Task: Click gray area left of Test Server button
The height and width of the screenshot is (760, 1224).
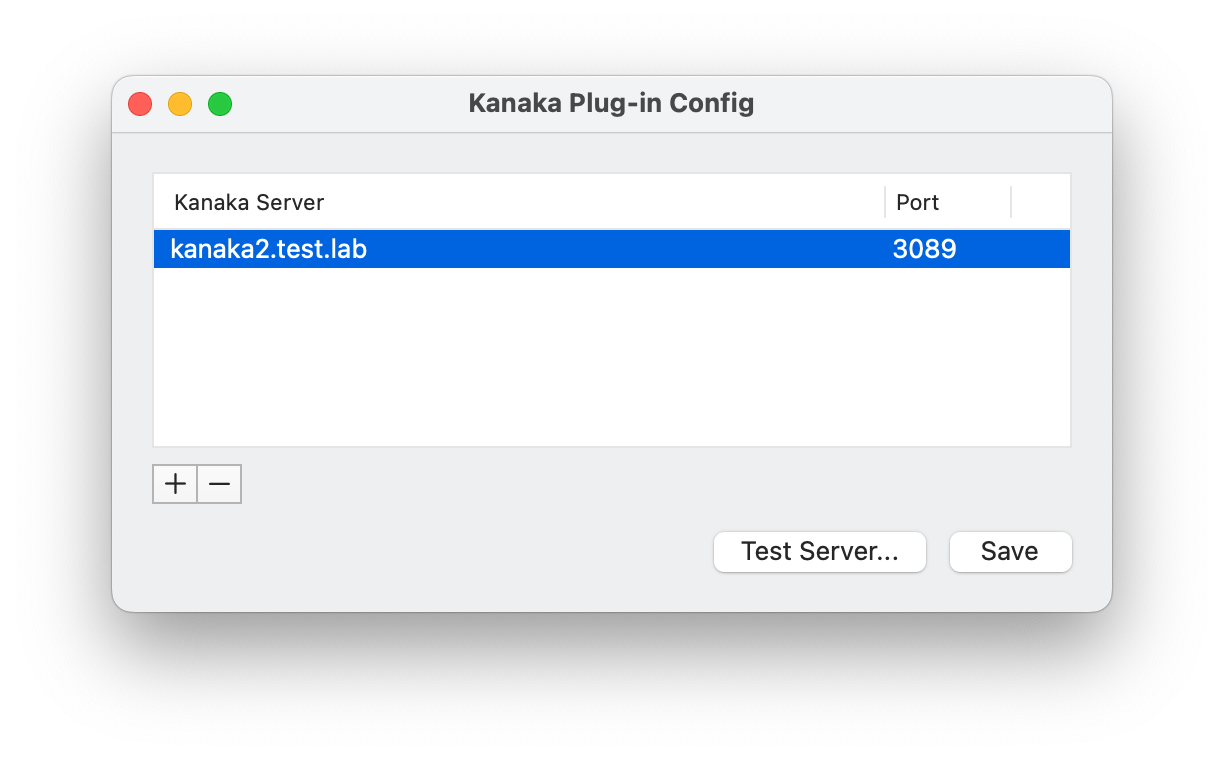Action: (x=450, y=552)
